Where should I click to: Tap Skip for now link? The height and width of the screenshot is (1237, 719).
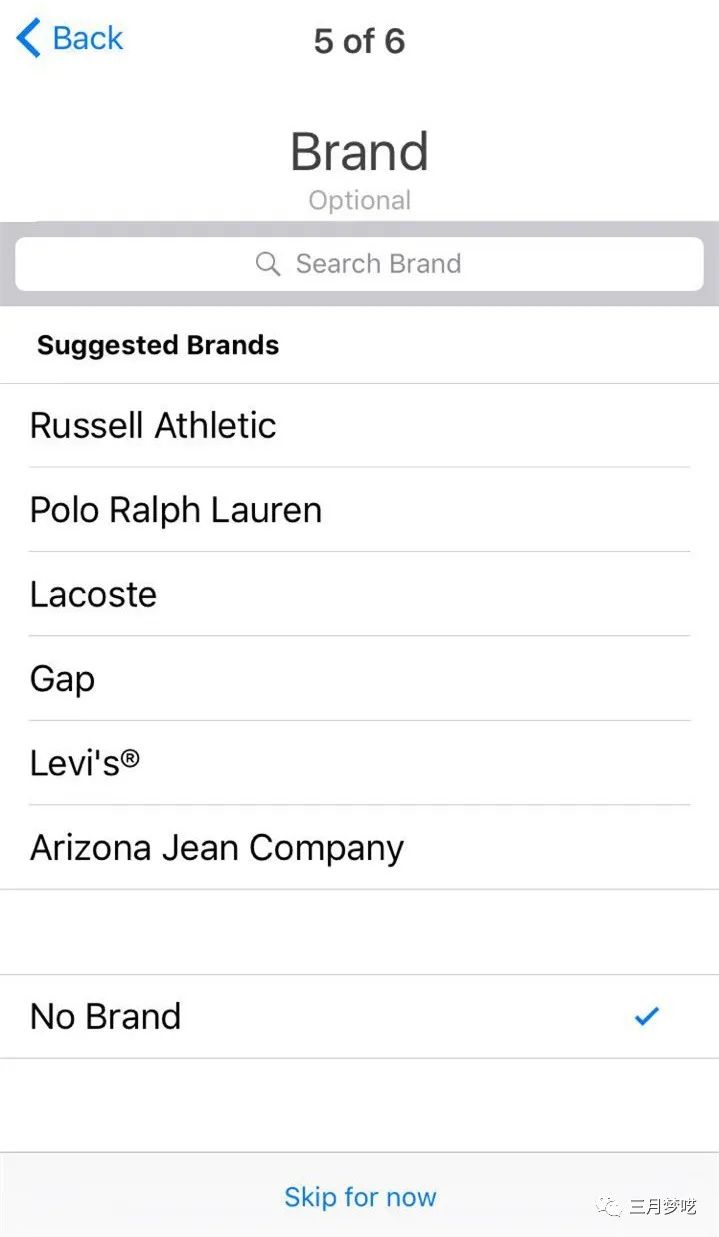(x=360, y=1197)
